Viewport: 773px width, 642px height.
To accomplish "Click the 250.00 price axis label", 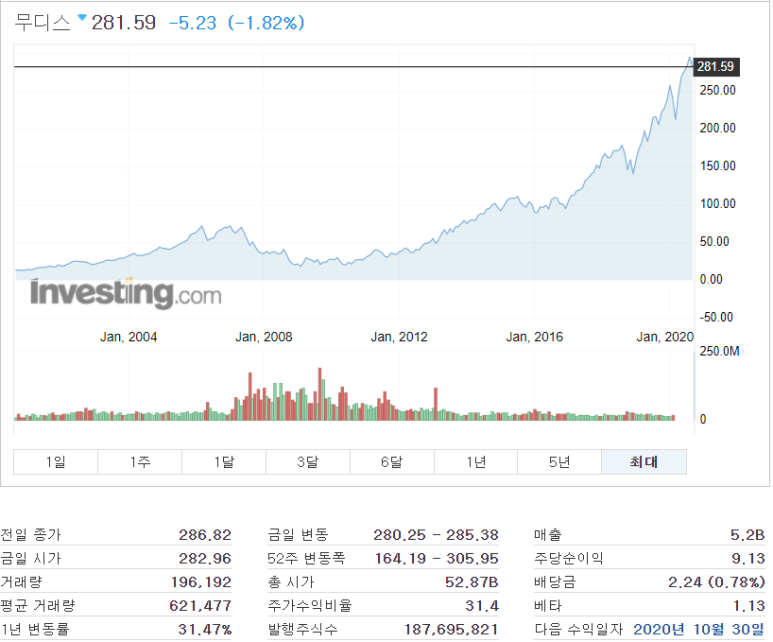I will coord(717,90).
